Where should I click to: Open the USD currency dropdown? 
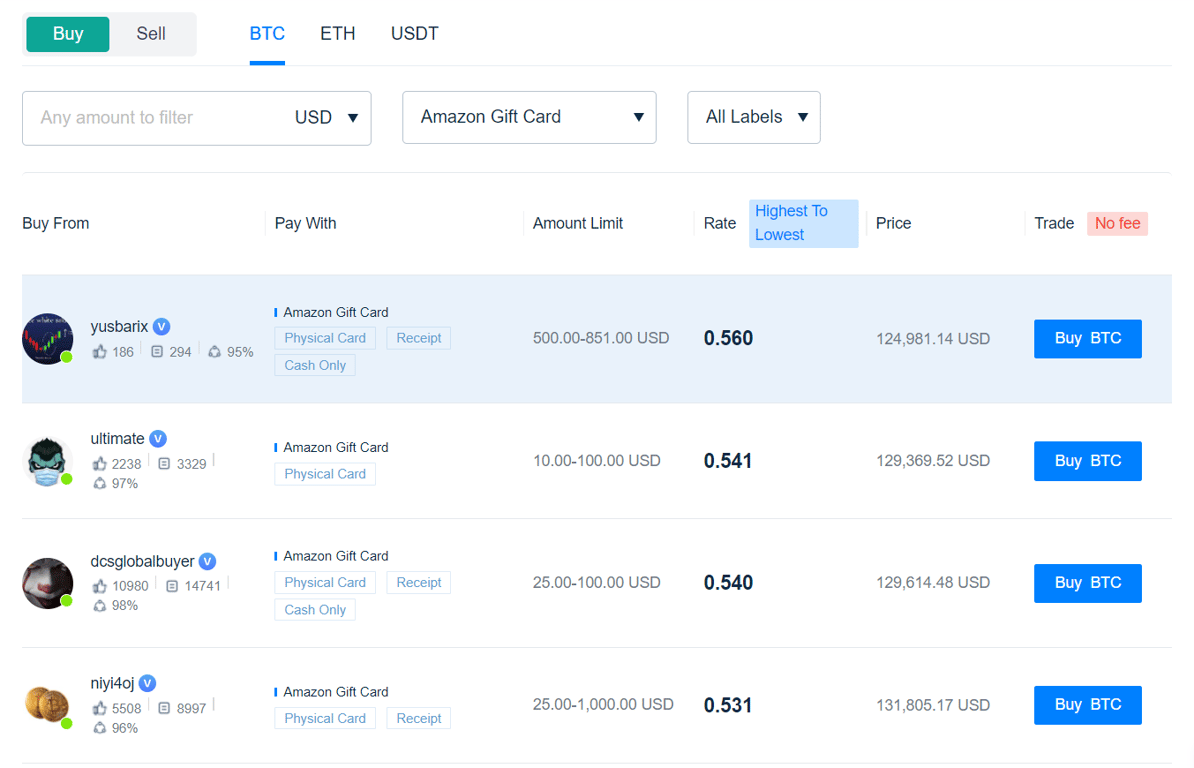click(327, 118)
